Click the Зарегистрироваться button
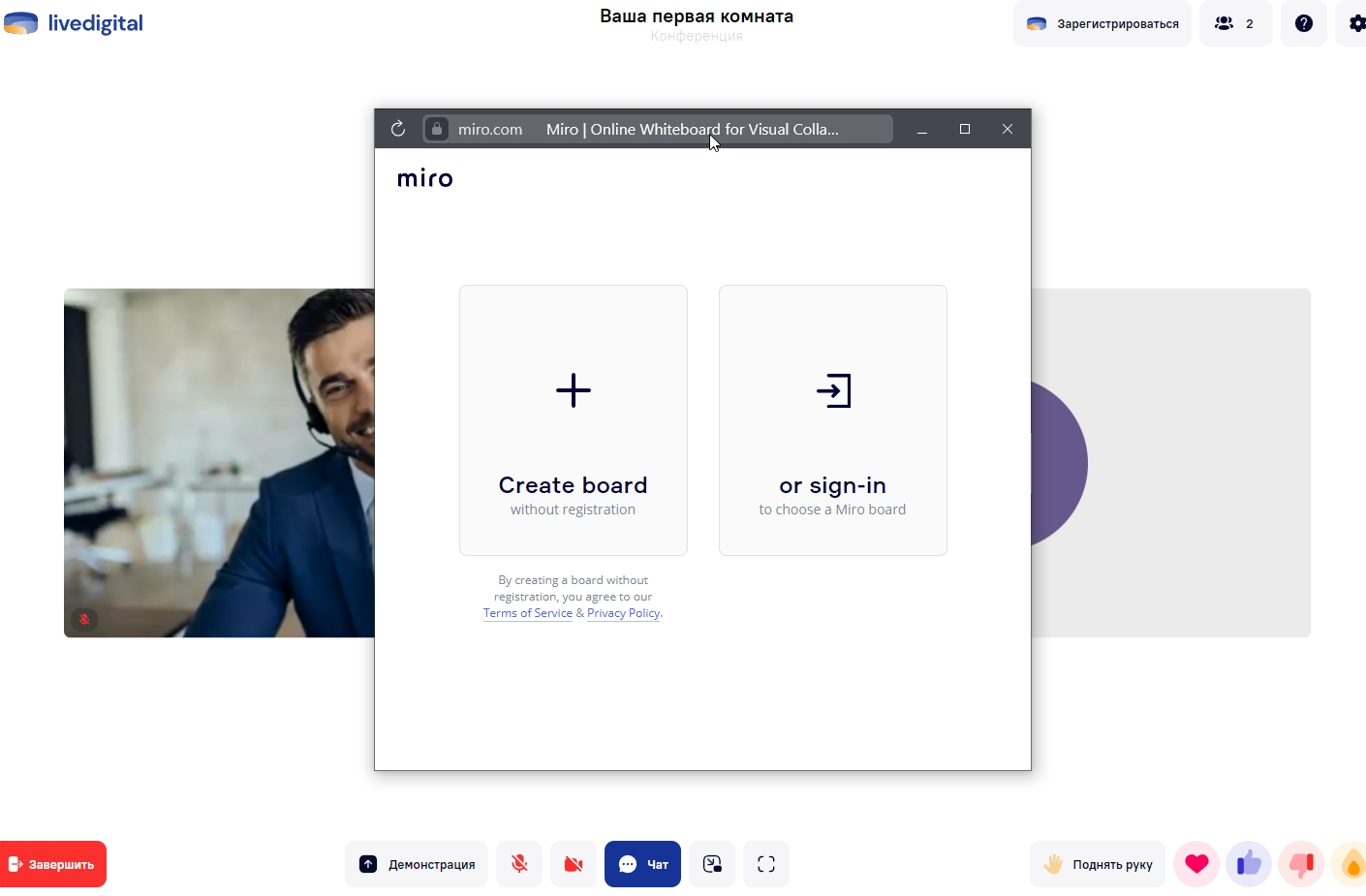The width and height of the screenshot is (1366, 896). click(x=1102, y=23)
